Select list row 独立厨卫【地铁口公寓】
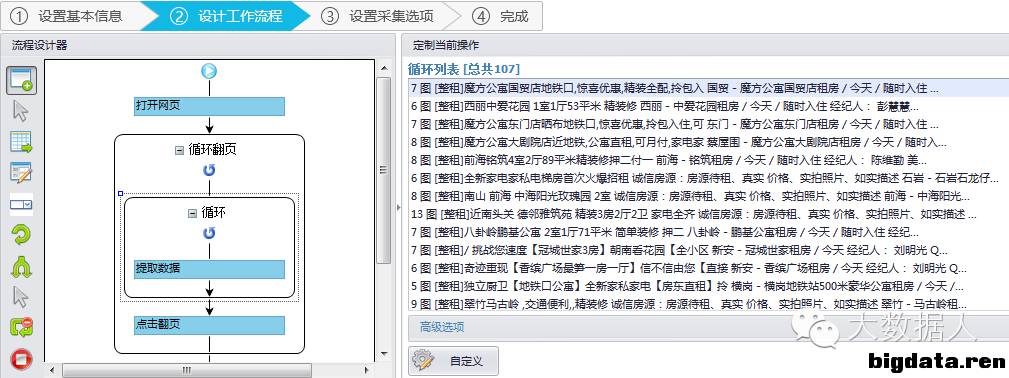Viewport: 1009px width, 378px height. tap(708, 287)
